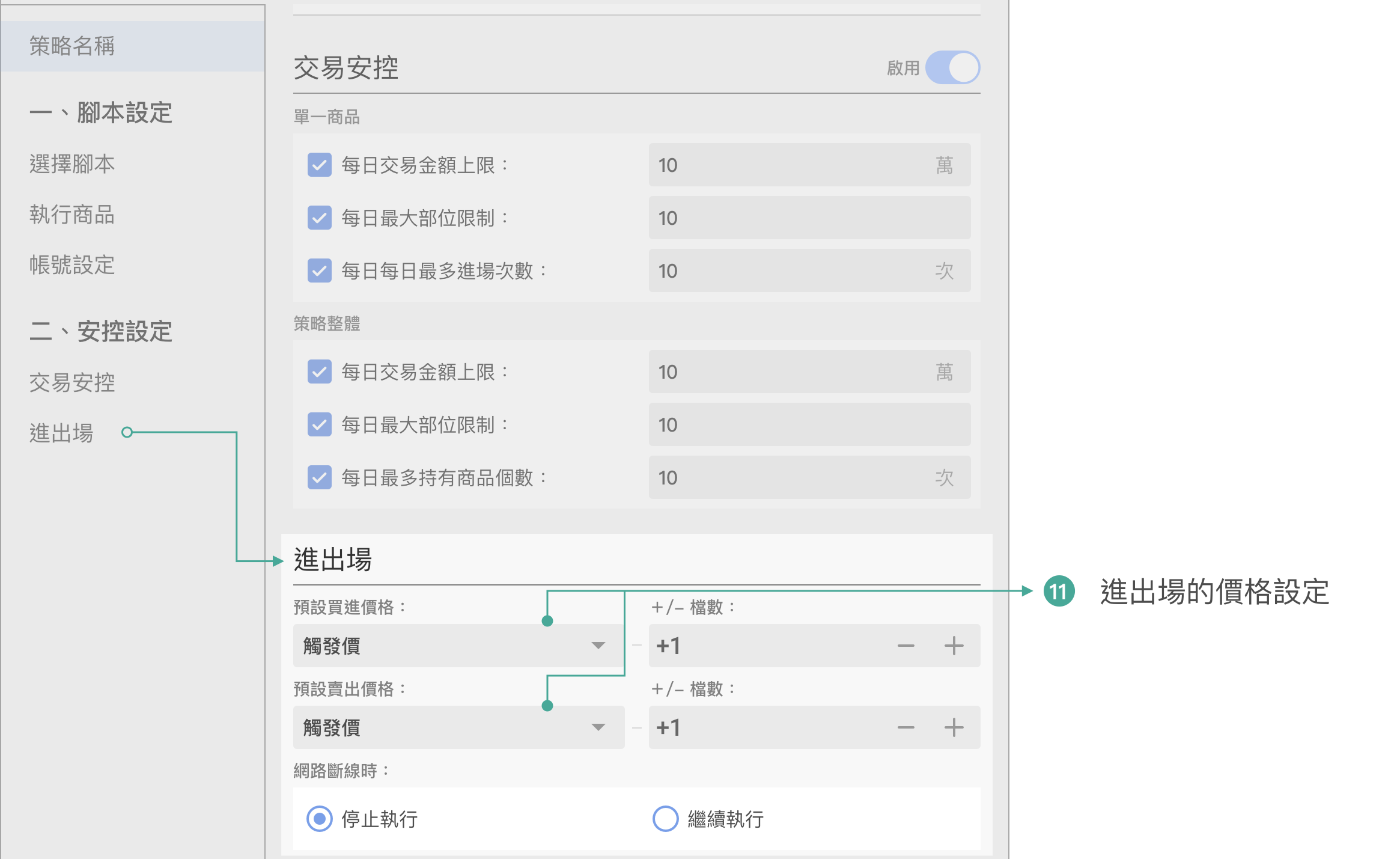
Task: Select 停止執行 radio option
Action: coord(319,819)
